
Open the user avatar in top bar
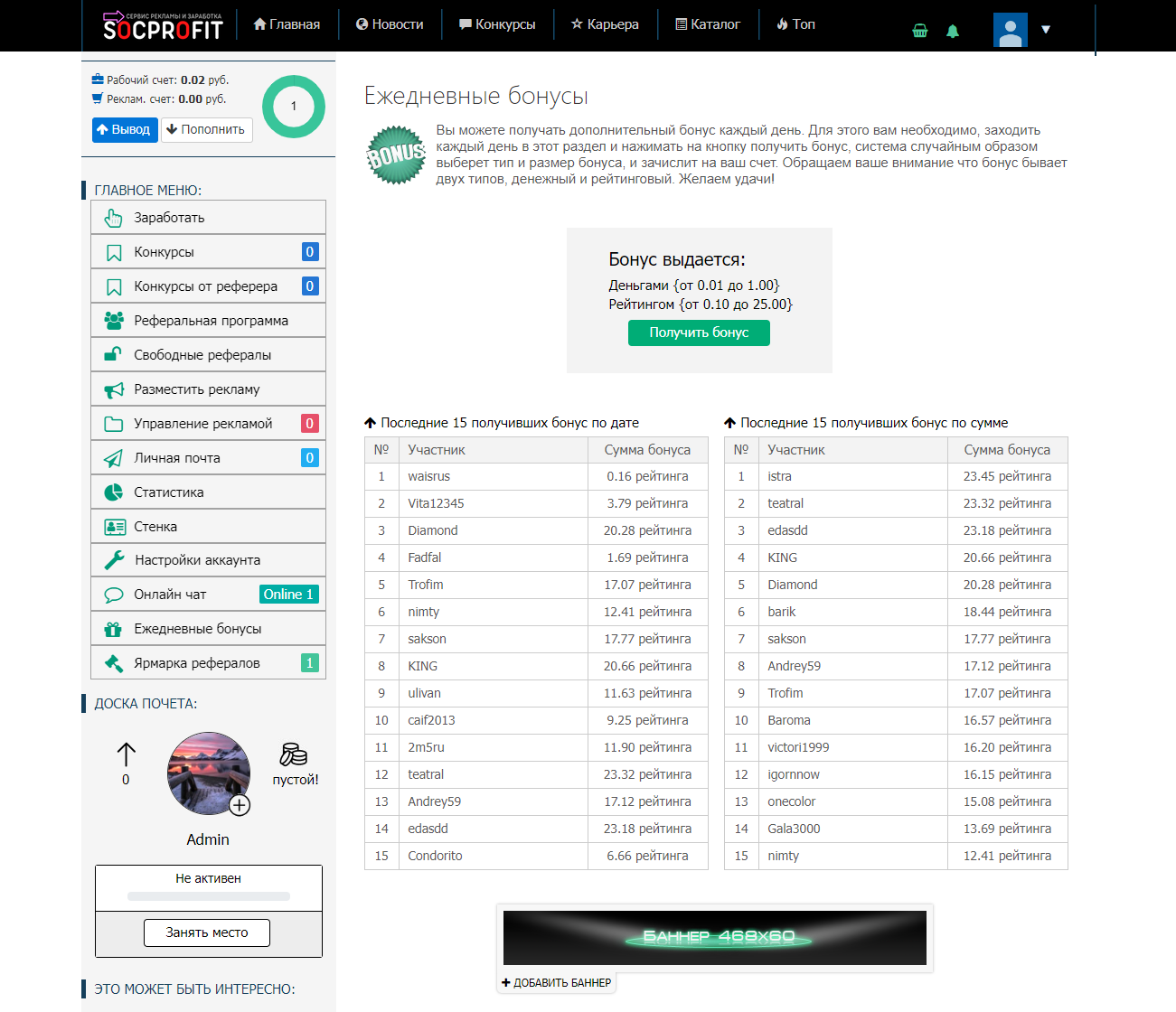[1010, 30]
